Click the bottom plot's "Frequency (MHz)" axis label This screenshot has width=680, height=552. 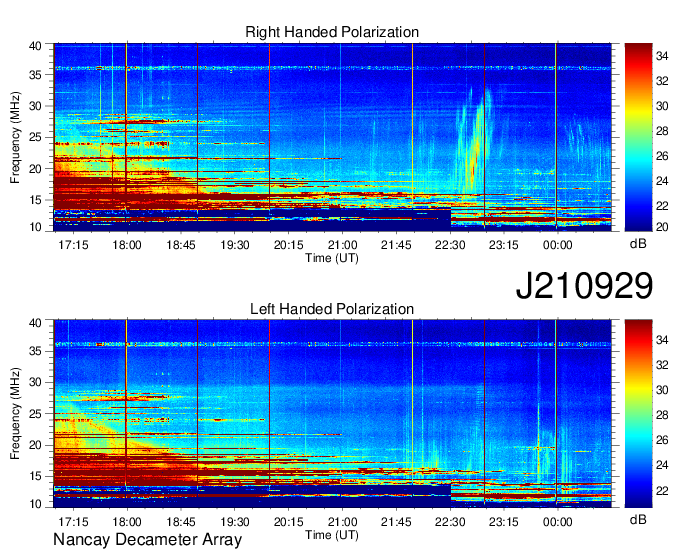coord(15,414)
